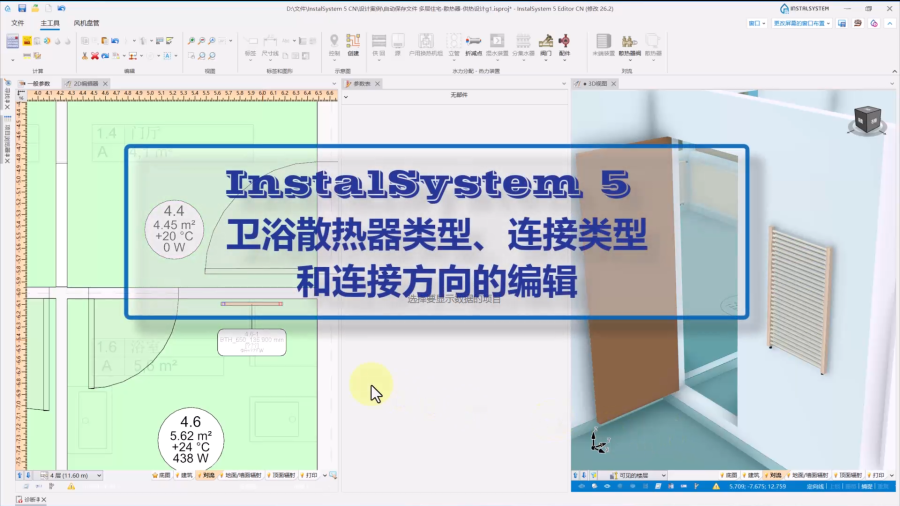Switch to the 主工具 ribbon tab
900x506 pixels.
click(50, 23)
